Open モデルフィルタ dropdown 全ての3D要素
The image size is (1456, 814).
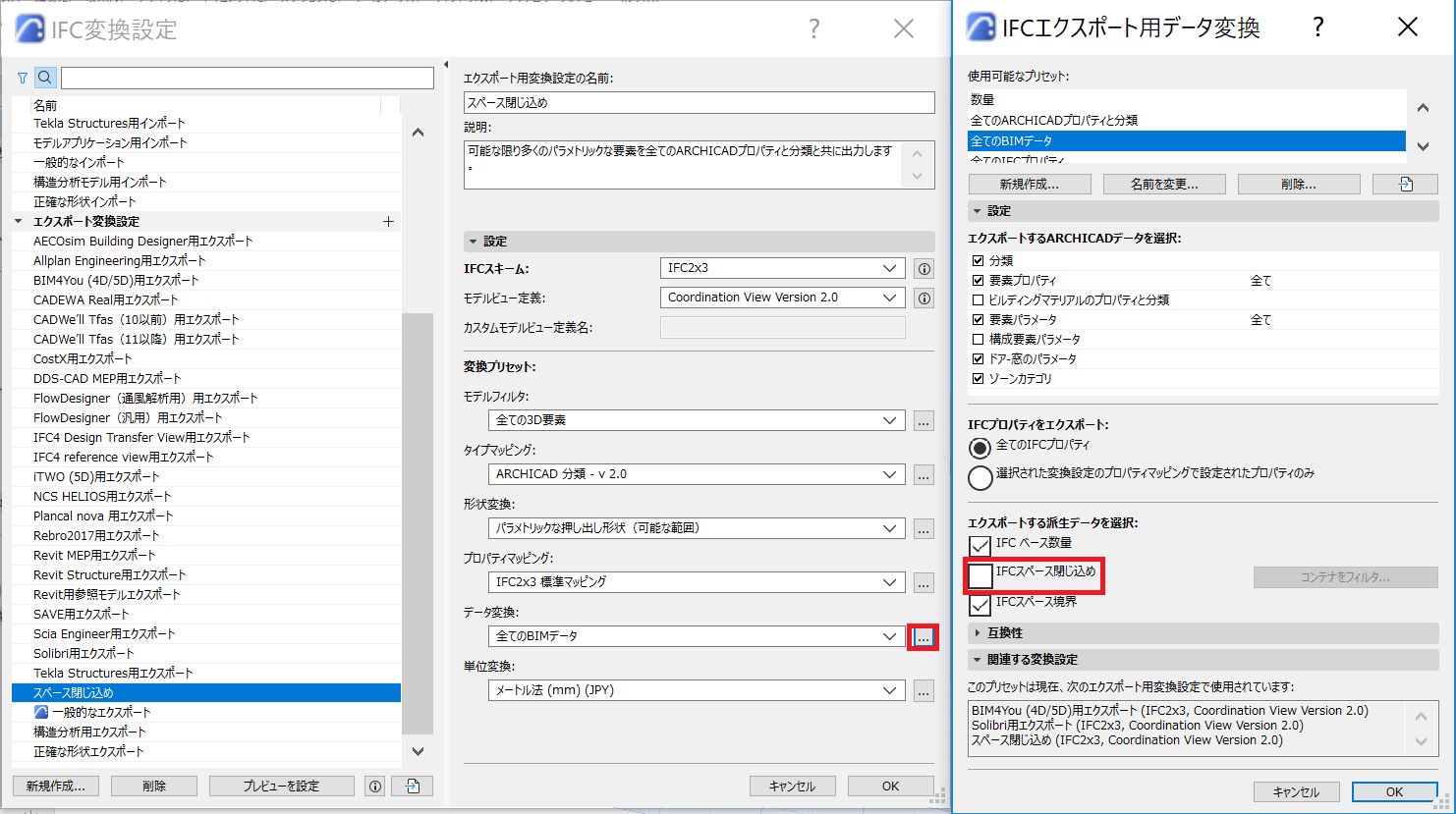pos(697,420)
